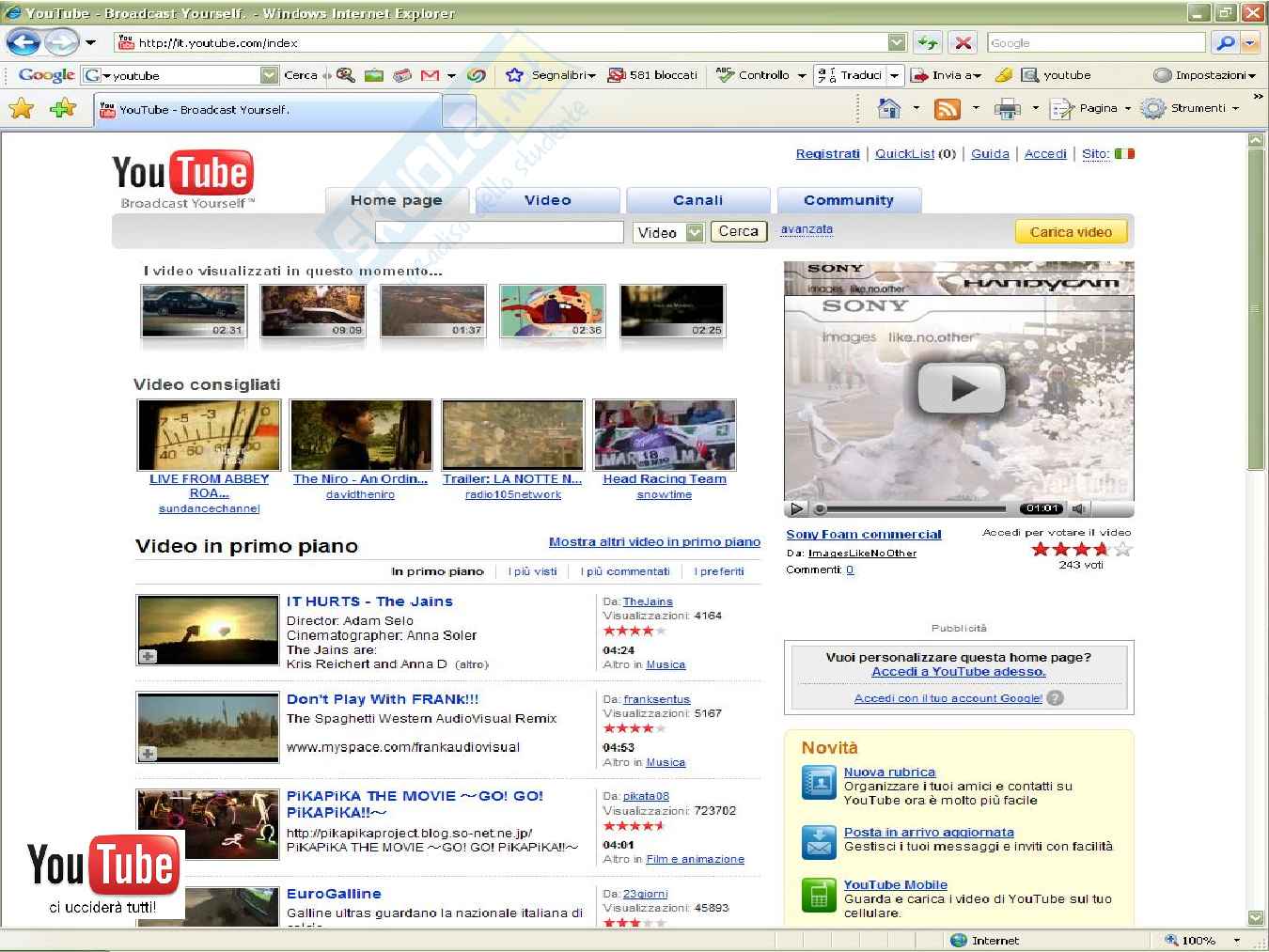Open the Community tab
The height and width of the screenshot is (952, 1269).
coord(848,200)
